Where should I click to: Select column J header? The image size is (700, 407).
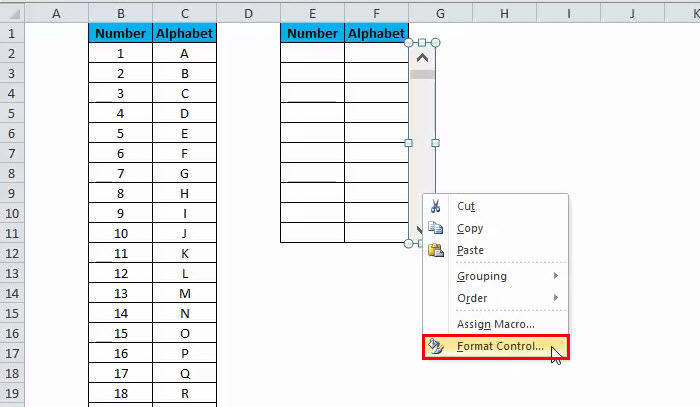(x=632, y=13)
